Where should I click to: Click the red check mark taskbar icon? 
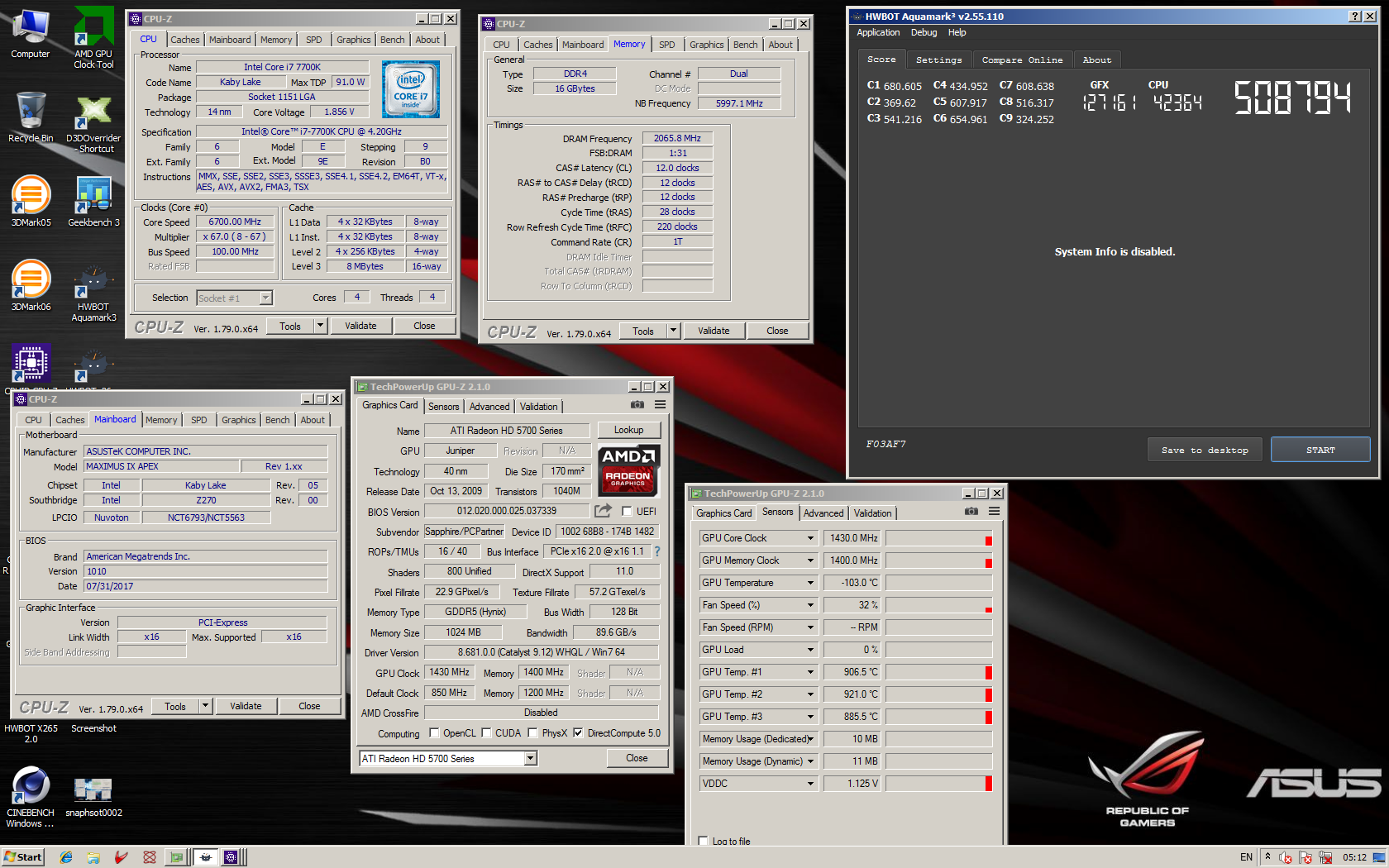point(121,857)
